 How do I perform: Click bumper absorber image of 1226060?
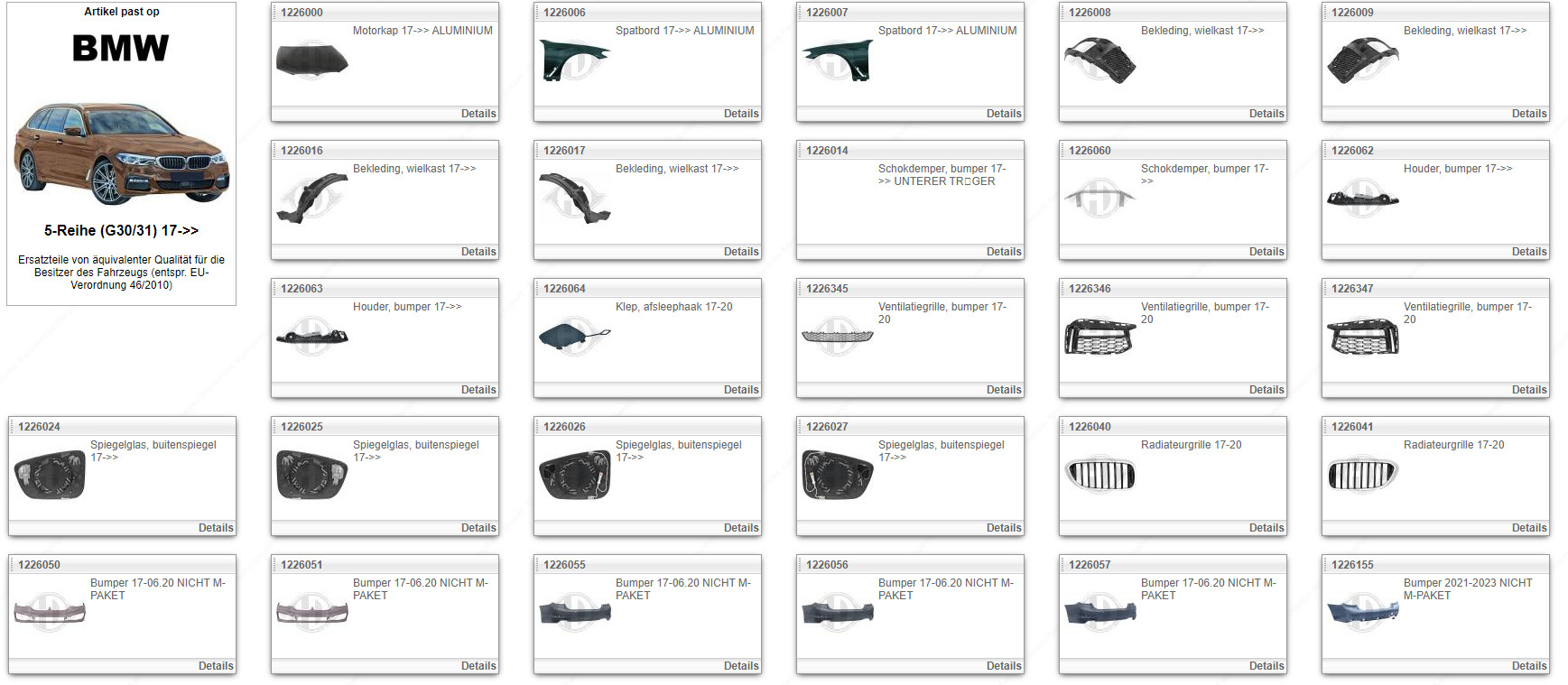pyautogui.click(x=1100, y=199)
